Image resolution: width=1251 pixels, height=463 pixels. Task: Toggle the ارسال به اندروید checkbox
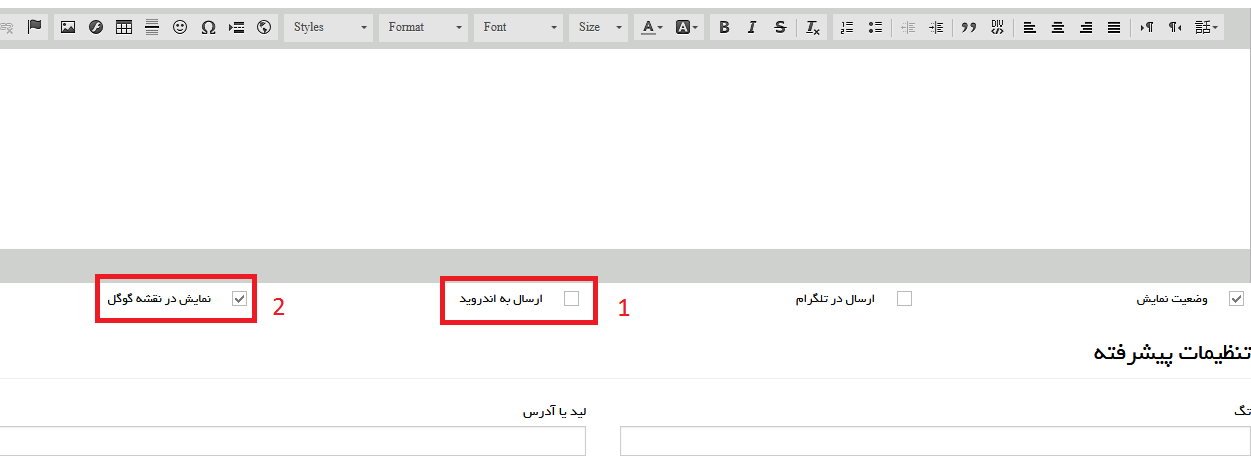[x=571, y=298]
